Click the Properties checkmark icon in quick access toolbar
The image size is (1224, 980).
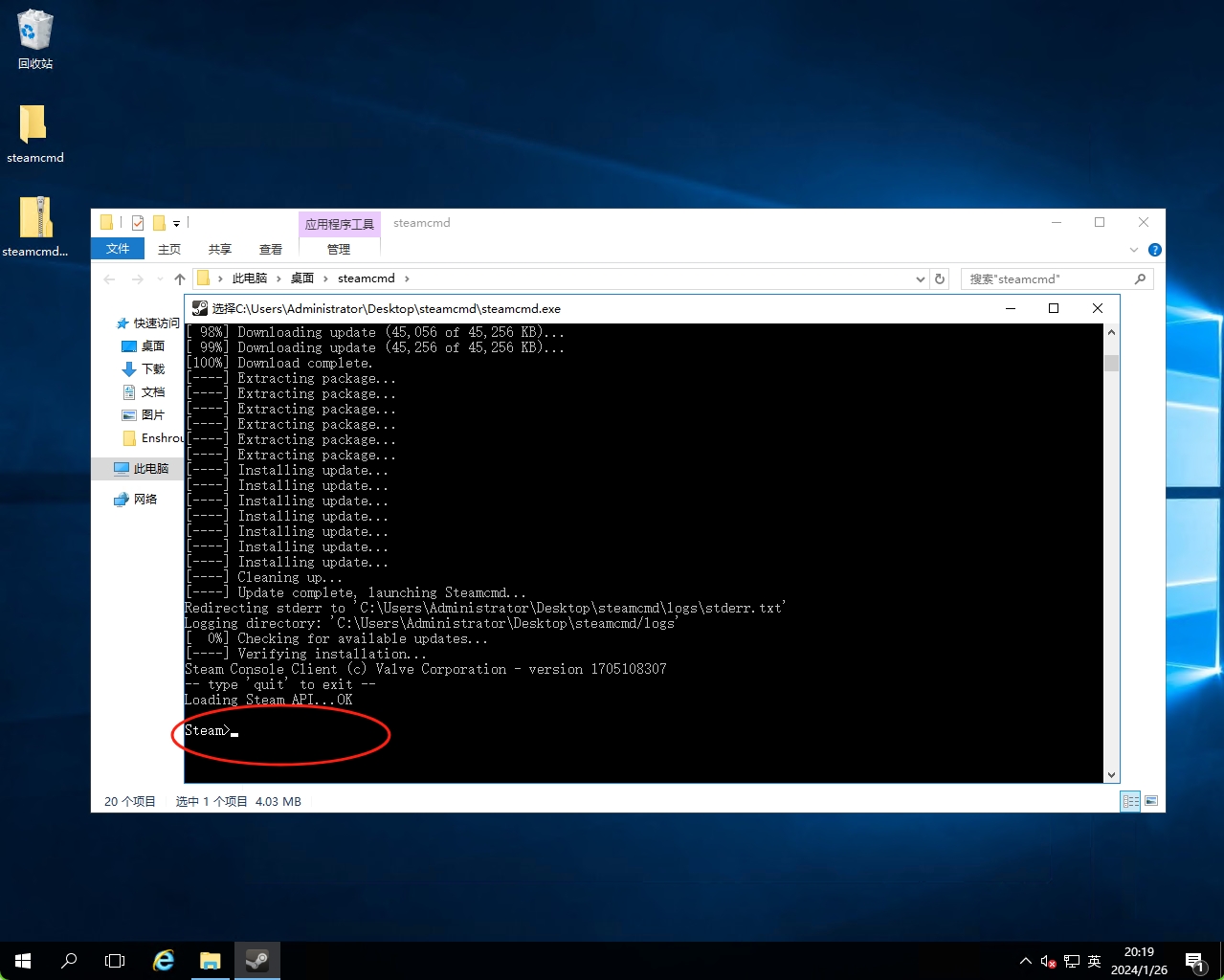click(x=138, y=223)
